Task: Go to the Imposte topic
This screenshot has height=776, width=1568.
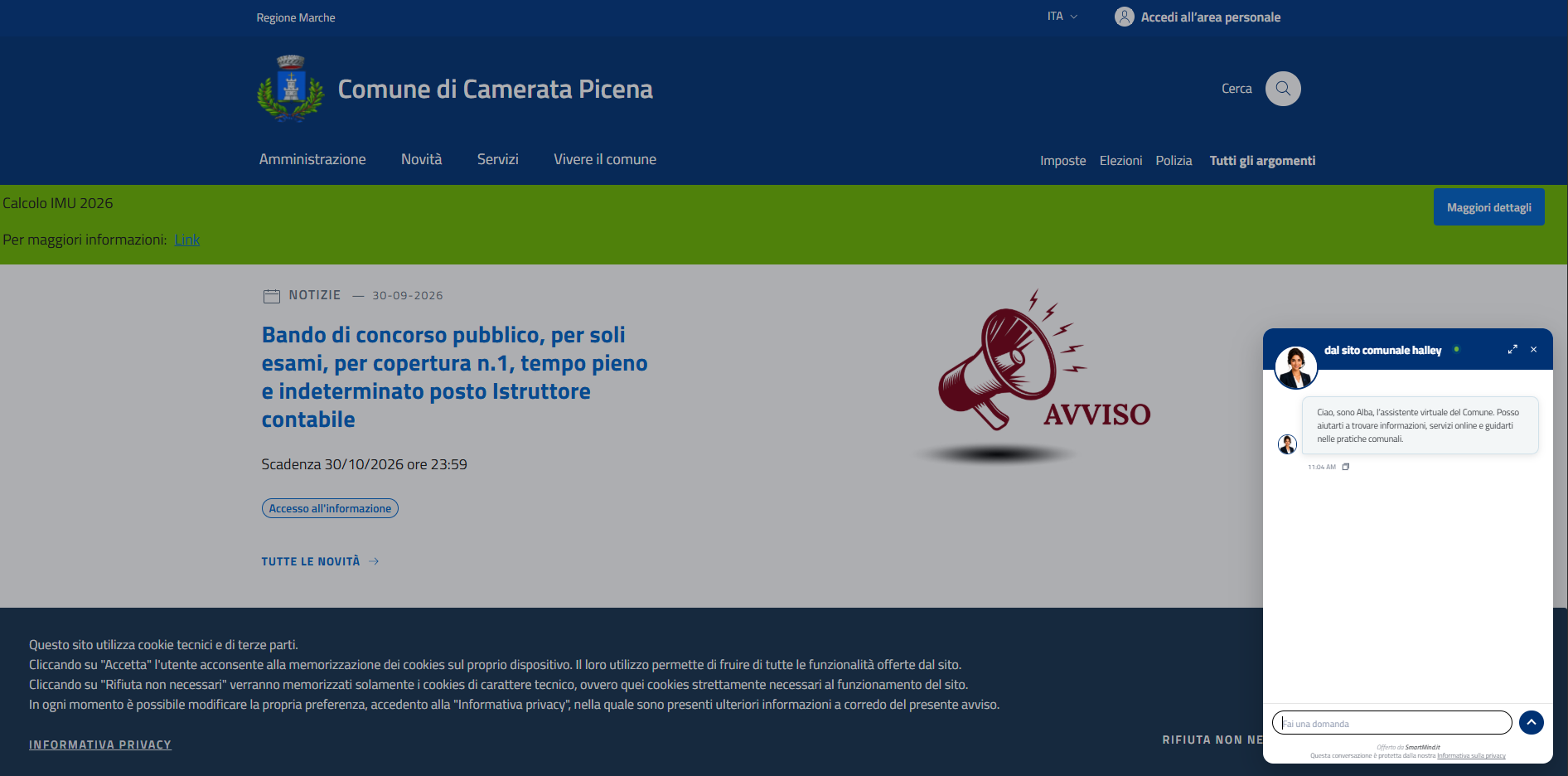Action: (x=1063, y=161)
